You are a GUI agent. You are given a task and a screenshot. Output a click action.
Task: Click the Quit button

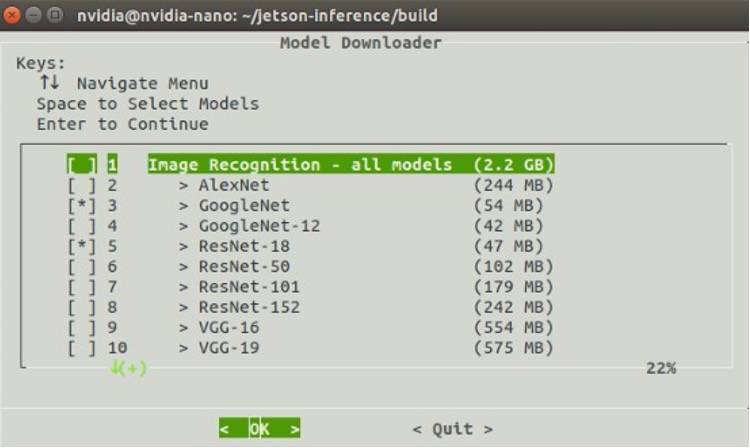[x=452, y=429]
